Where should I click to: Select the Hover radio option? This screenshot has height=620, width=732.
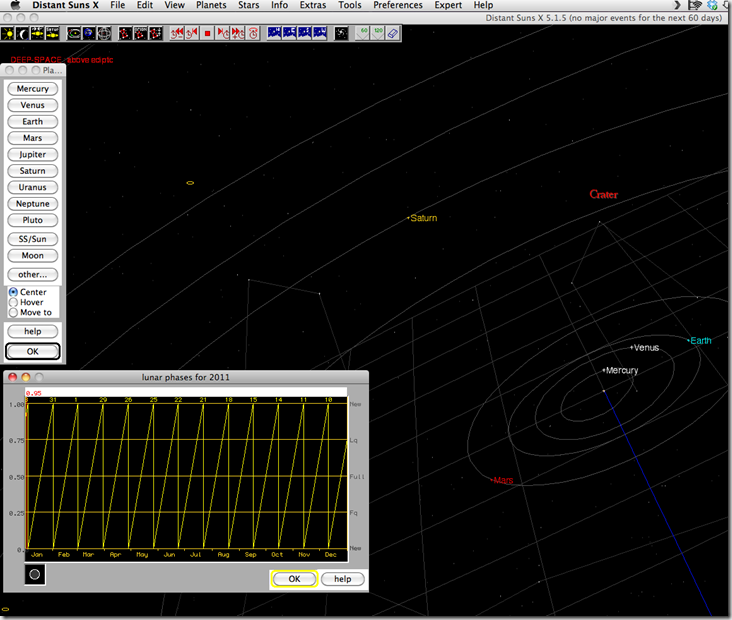pyautogui.click(x=13, y=302)
